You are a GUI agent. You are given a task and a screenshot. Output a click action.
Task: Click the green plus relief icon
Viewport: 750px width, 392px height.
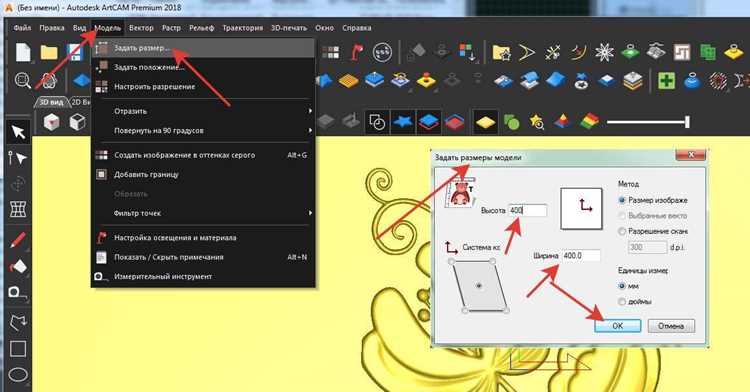[666, 80]
